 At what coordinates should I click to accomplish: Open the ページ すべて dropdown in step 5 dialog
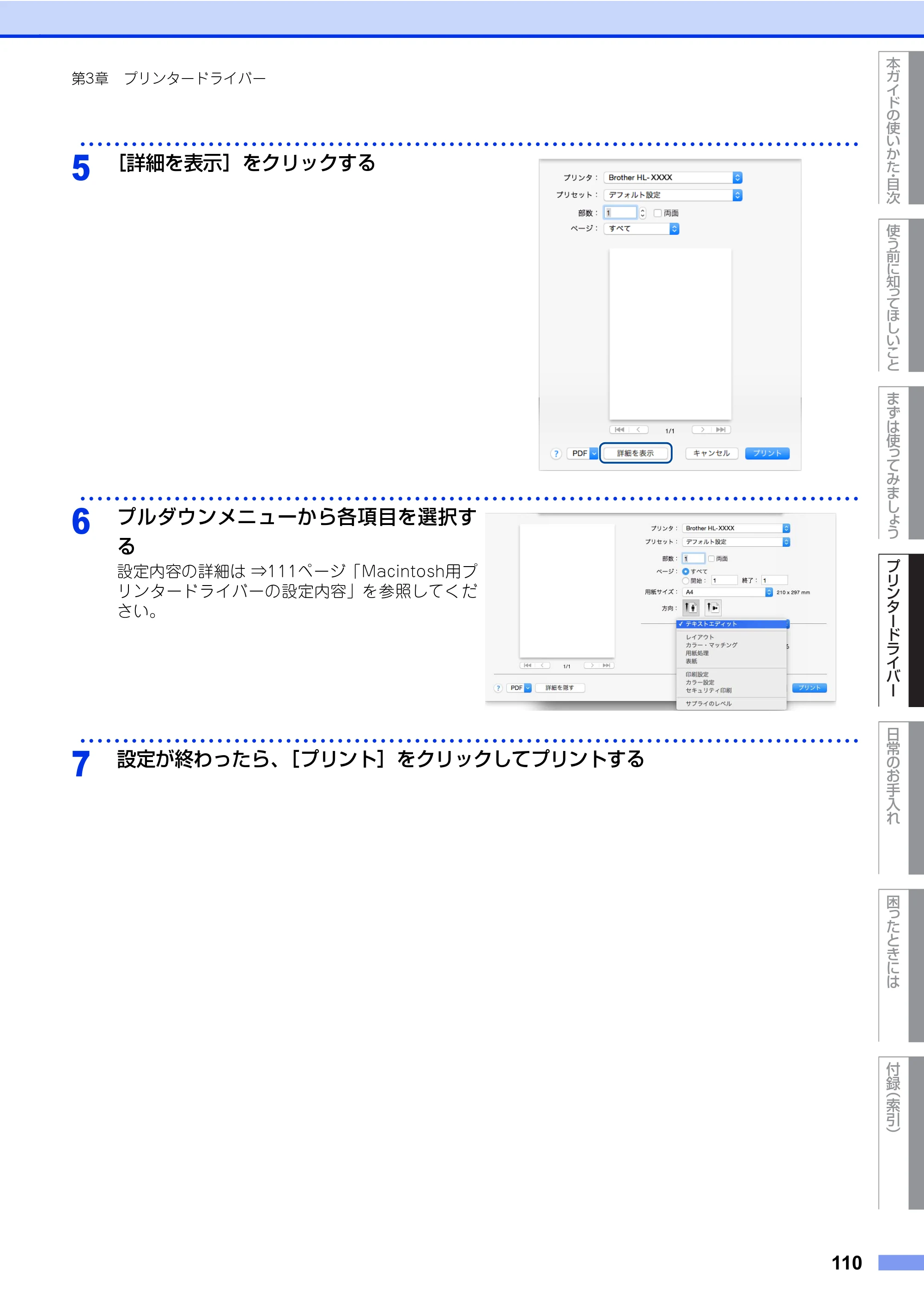tap(641, 229)
